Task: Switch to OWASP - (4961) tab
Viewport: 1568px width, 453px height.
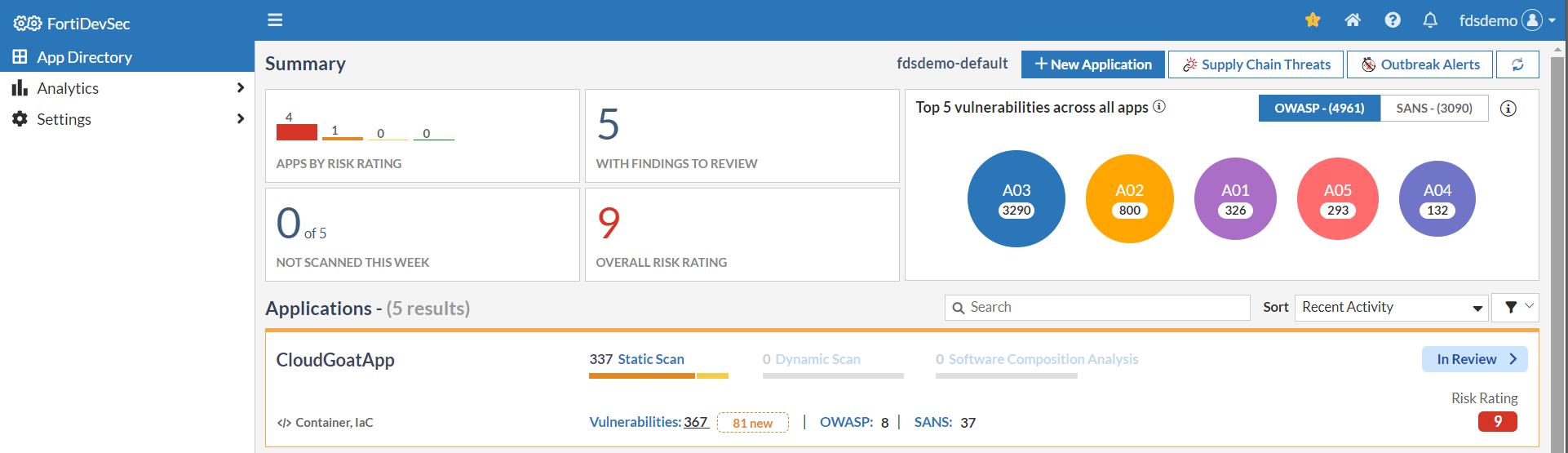Action: coord(1319,108)
